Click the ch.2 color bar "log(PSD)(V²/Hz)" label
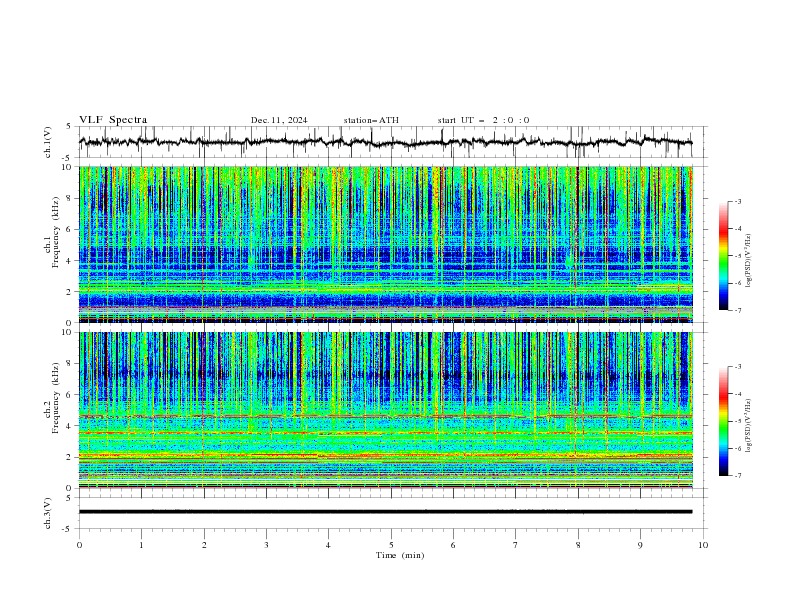The image size is (792, 612). [x=749, y=426]
